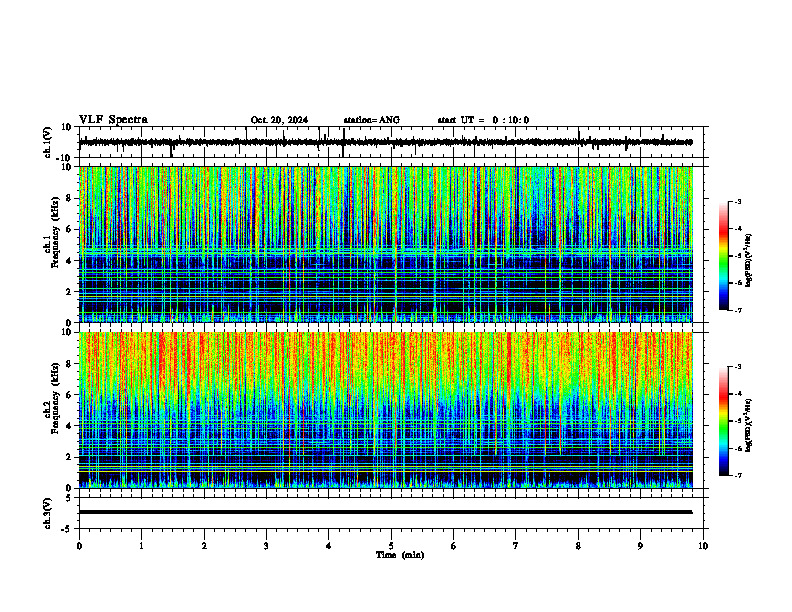Click the time axis tick label "7"
The height and width of the screenshot is (612, 792).
516,546
